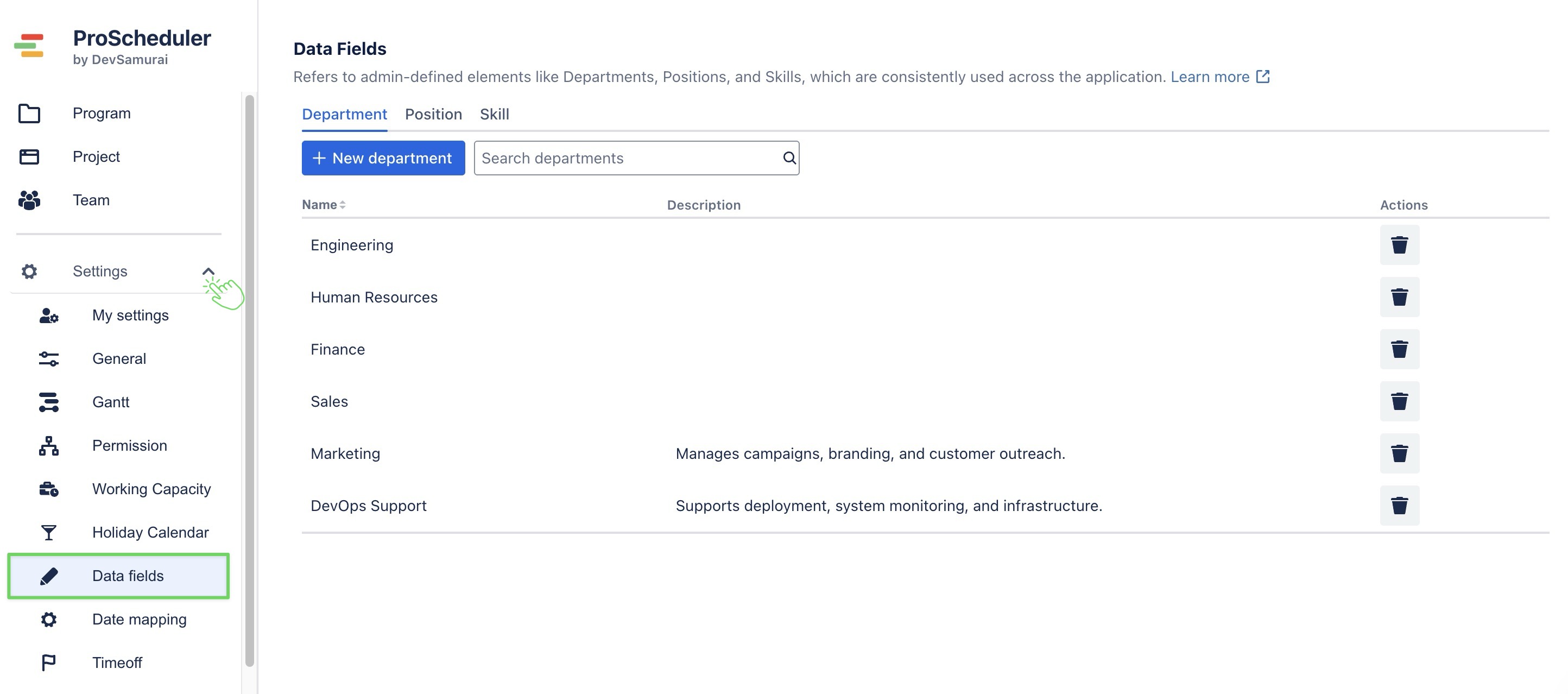
Task: Click trash icon in the Sales row
Action: click(1399, 401)
